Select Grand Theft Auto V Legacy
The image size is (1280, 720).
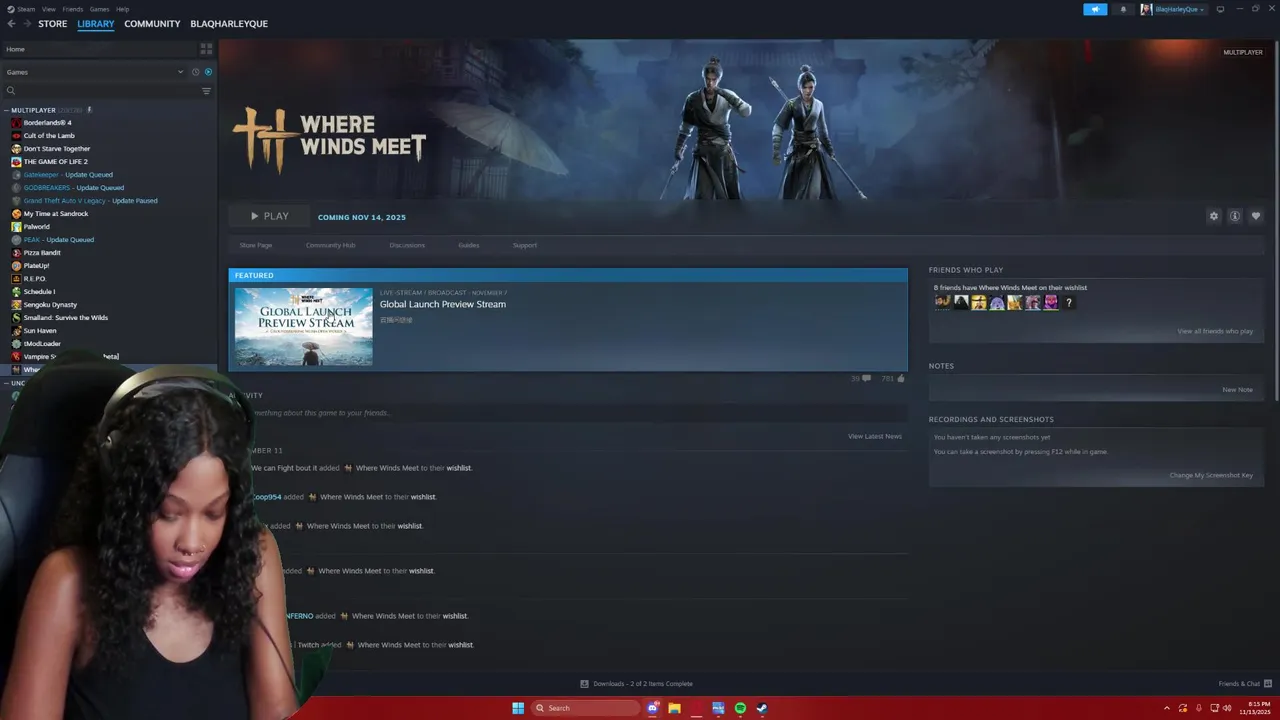[x=90, y=201]
